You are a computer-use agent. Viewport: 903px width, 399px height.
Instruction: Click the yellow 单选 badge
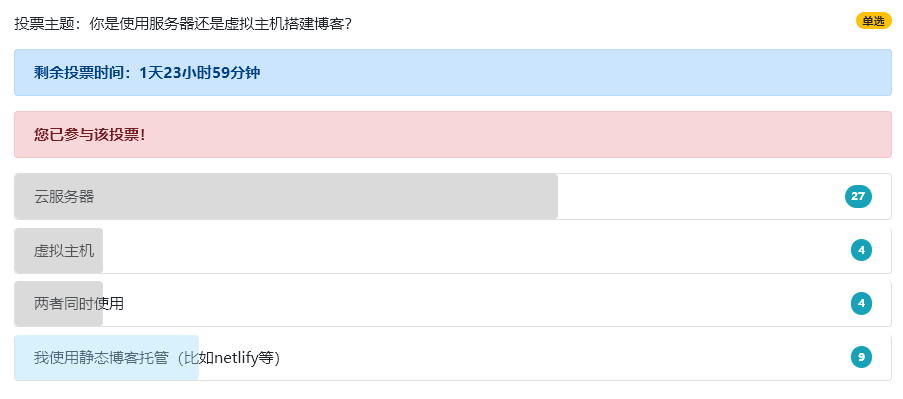(874, 21)
